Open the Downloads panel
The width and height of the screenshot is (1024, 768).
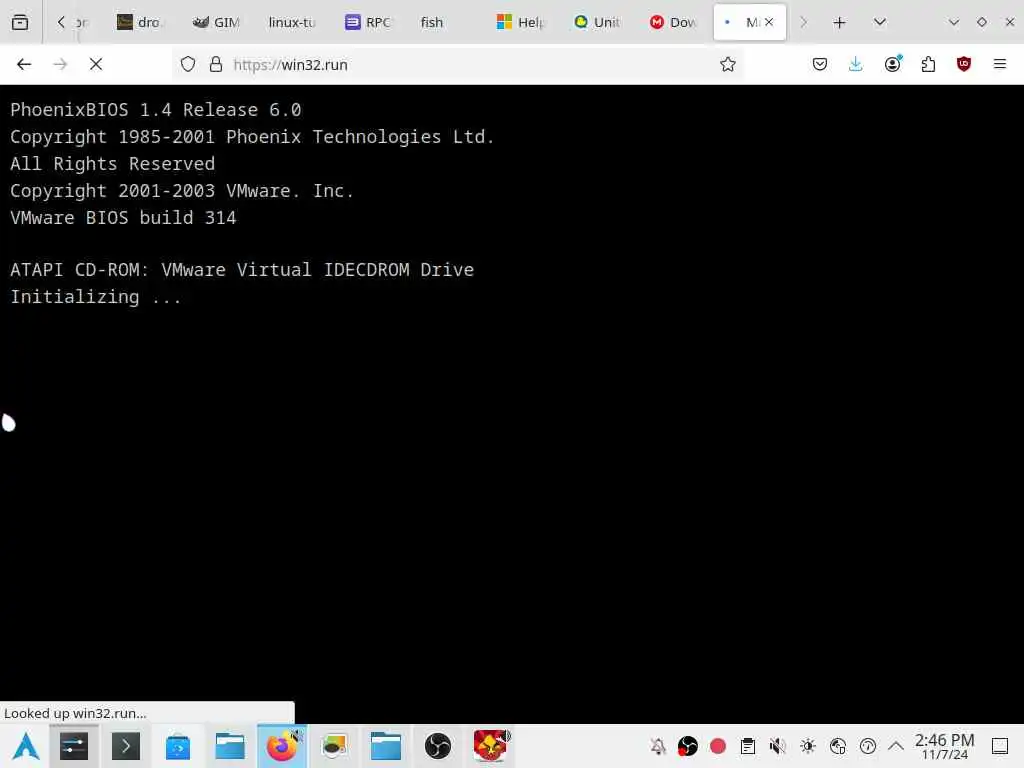click(x=856, y=64)
